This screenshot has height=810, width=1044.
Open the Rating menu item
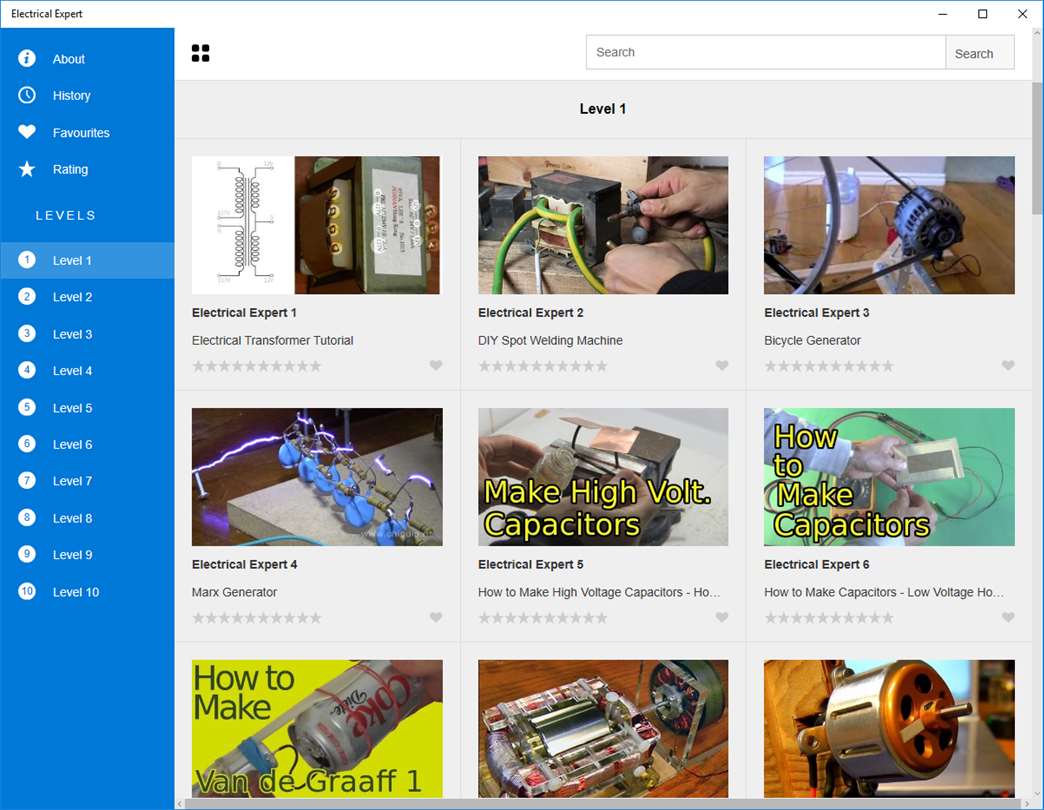(x=87, y=169)
